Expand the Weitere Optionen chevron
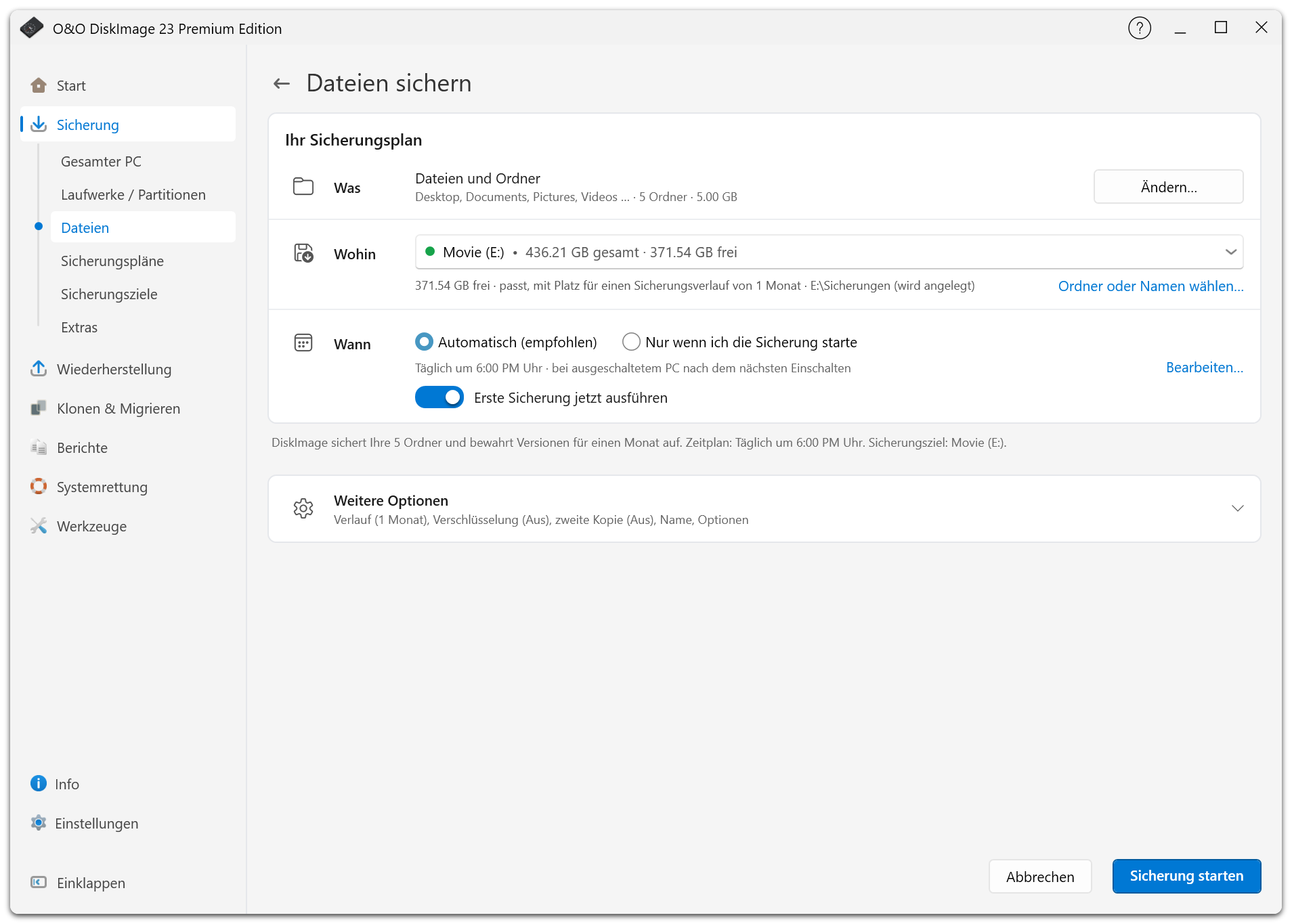This screenshot has width=1292, height=924. pos(1238,508)
